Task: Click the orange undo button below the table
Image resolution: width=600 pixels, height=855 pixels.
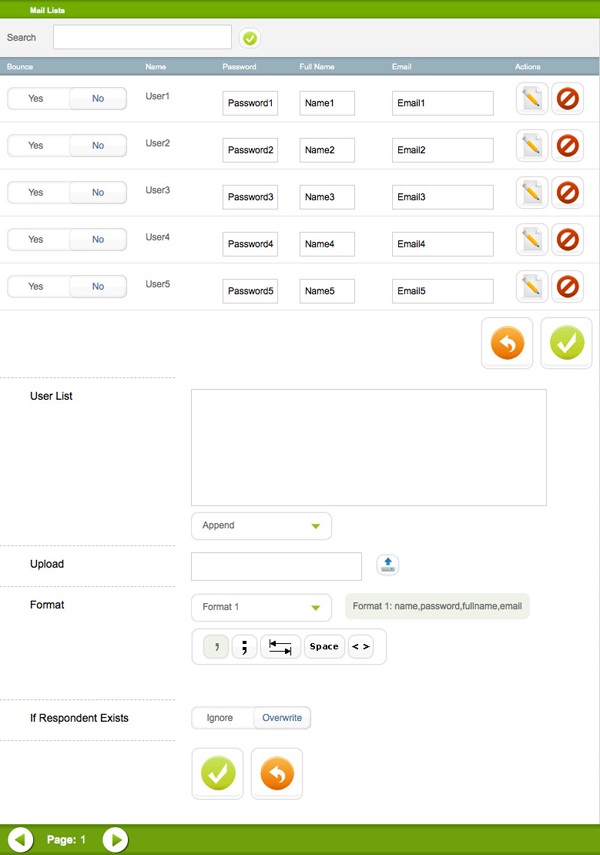Action: click(x=507, y=343)
